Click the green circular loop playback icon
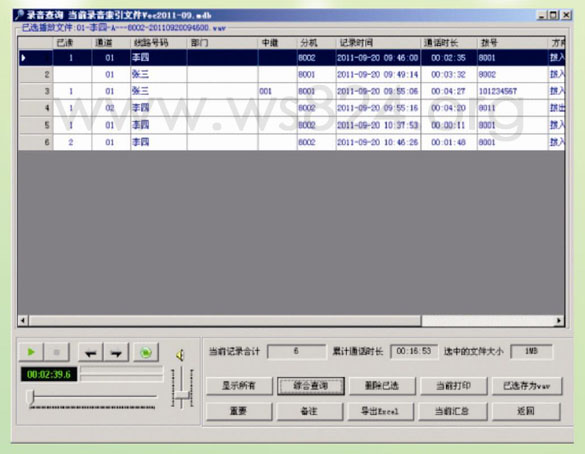 (146, 352)
